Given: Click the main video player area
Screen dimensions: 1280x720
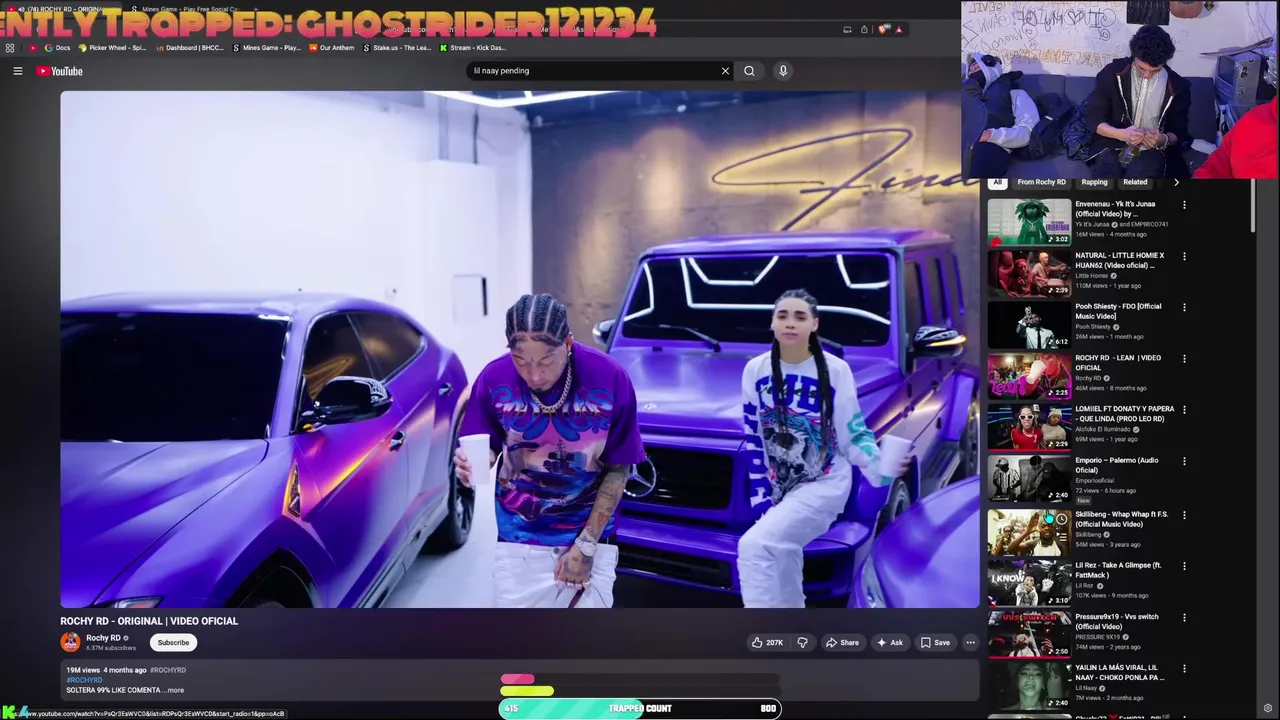Looking at the screenshot, I should 520,349.
